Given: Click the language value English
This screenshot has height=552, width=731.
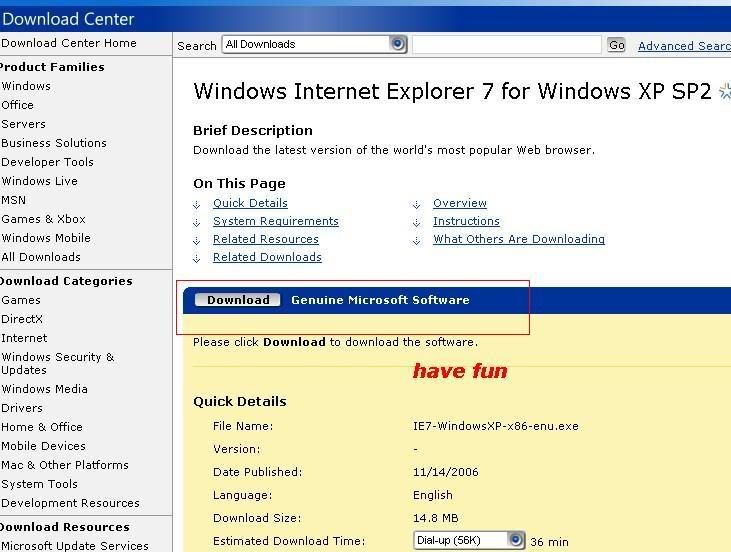Looking at the screenshot, I should [x=433, y=495].
